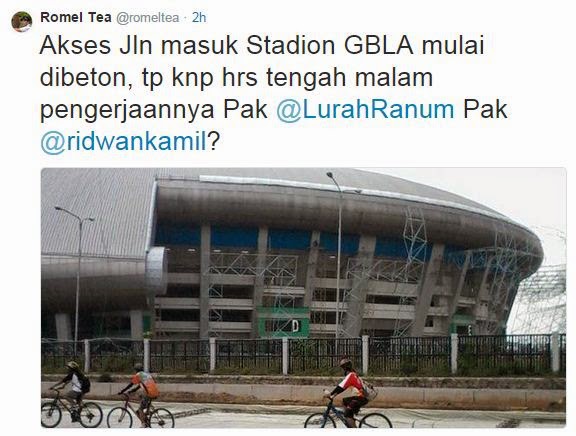Click the black fence in the photo
Image resolution: width=576 pixels, height=436 pixels.
point(303,355)
